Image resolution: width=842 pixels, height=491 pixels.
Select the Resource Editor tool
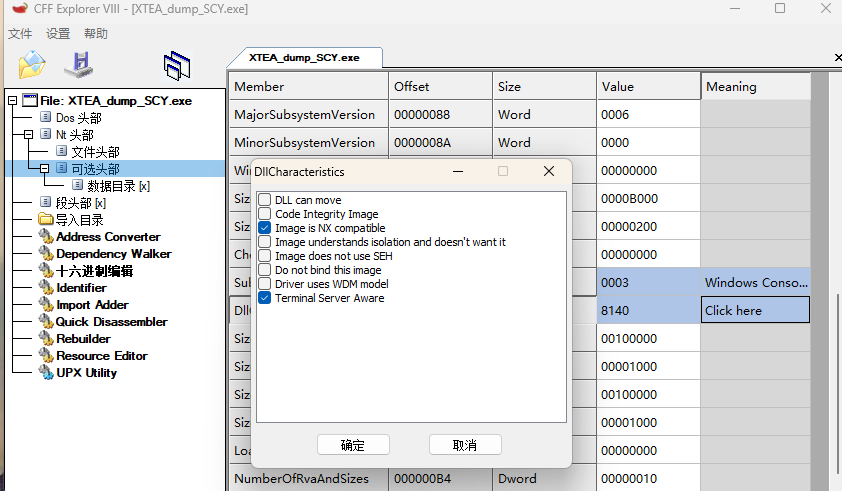click(x=101, y=356)
